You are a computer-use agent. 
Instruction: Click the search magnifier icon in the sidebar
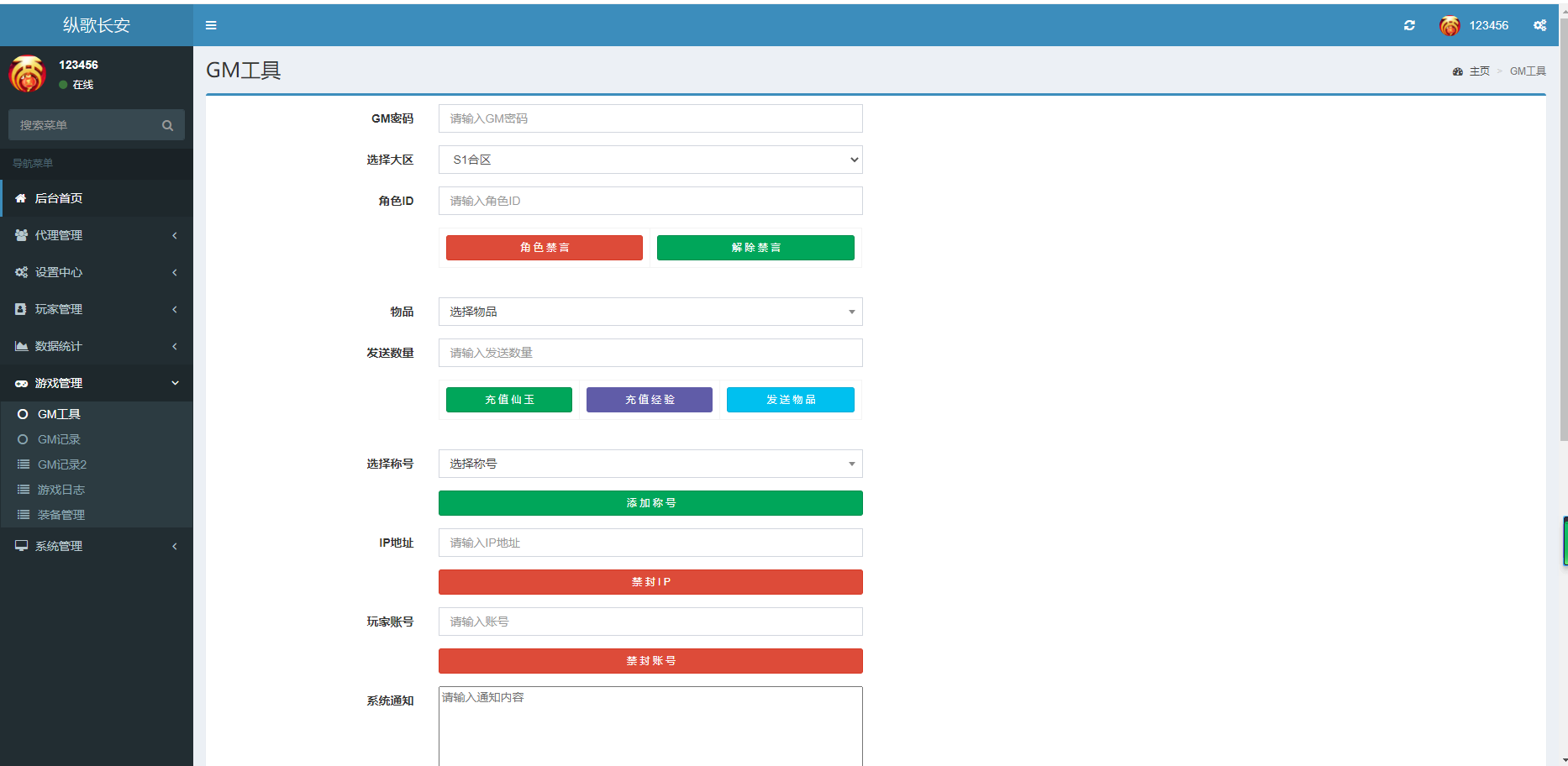point(167,125)
